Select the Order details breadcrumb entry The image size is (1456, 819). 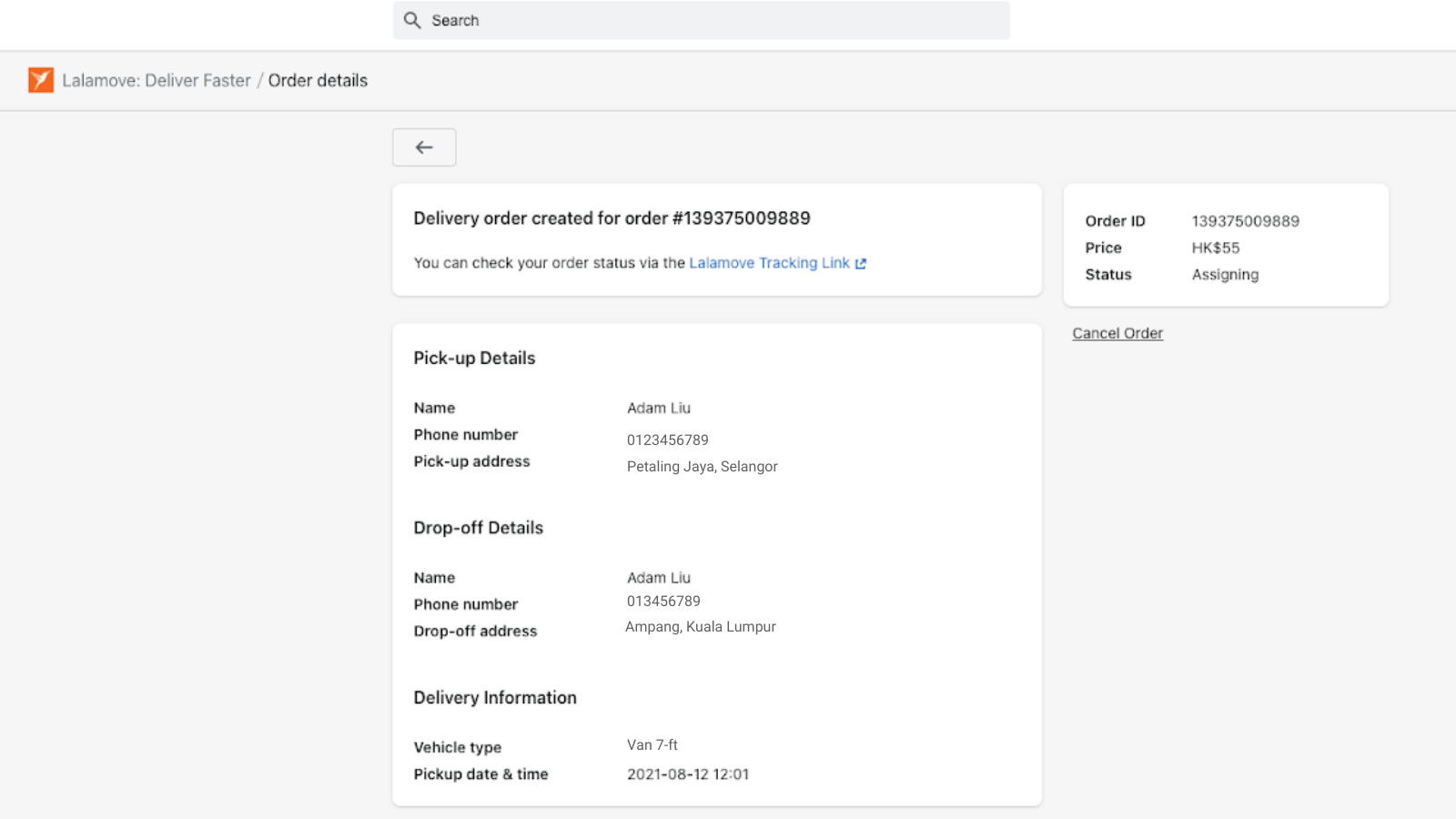[318, 80]
